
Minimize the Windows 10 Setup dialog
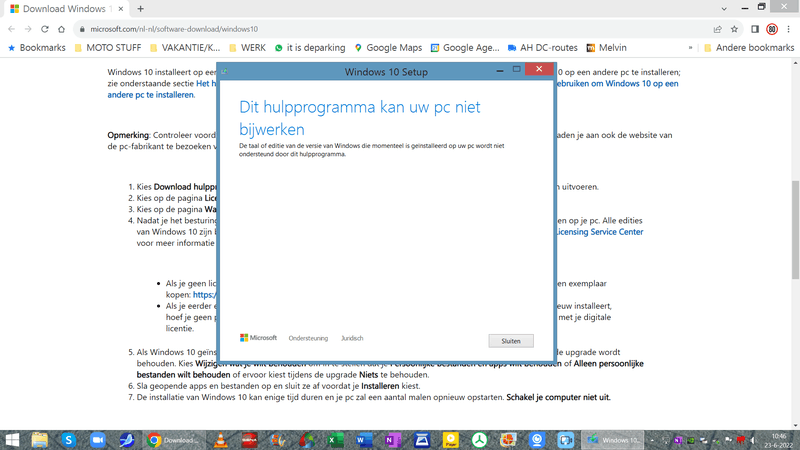(500, 70)
